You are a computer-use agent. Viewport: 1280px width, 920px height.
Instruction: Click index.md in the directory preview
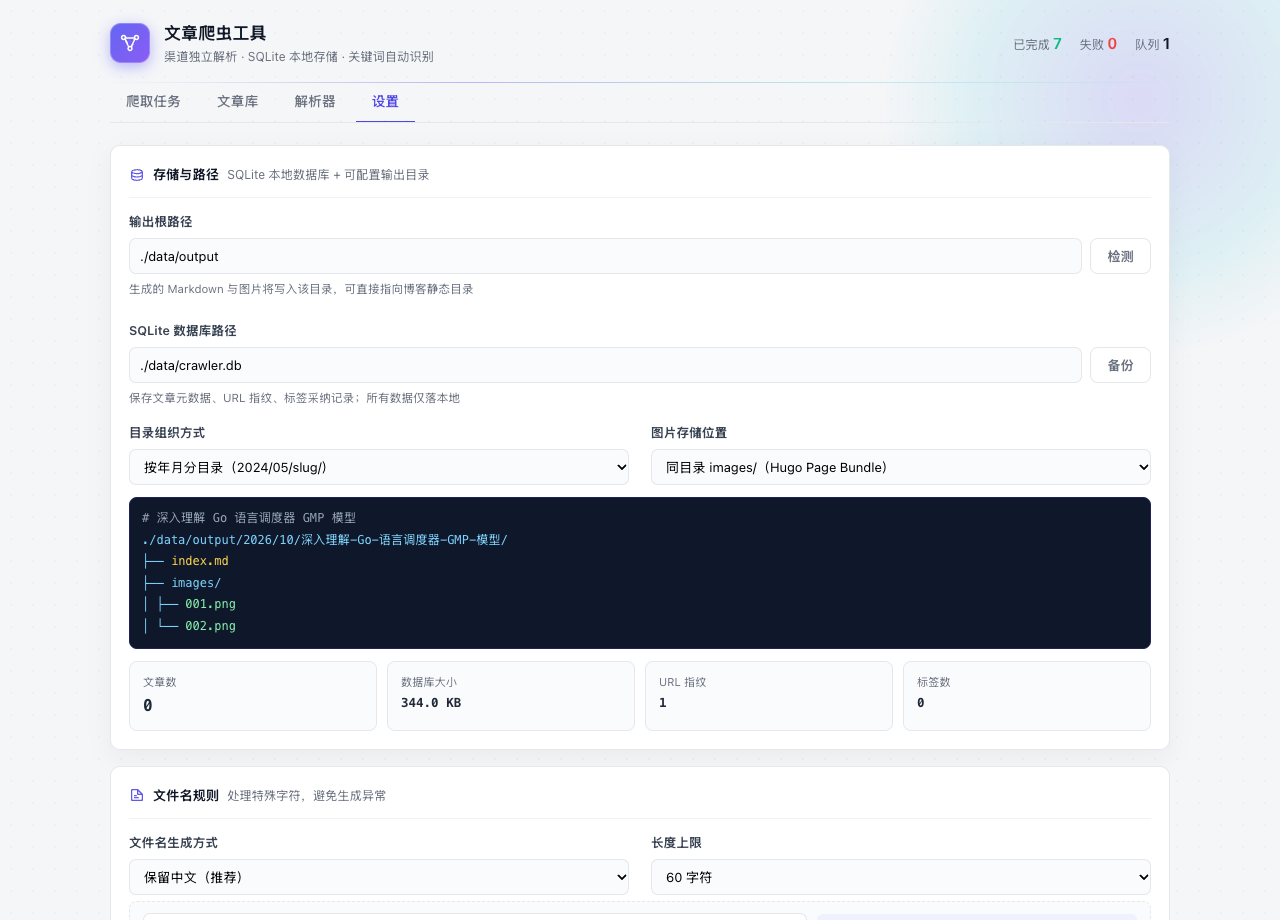(x=200, y=561)
